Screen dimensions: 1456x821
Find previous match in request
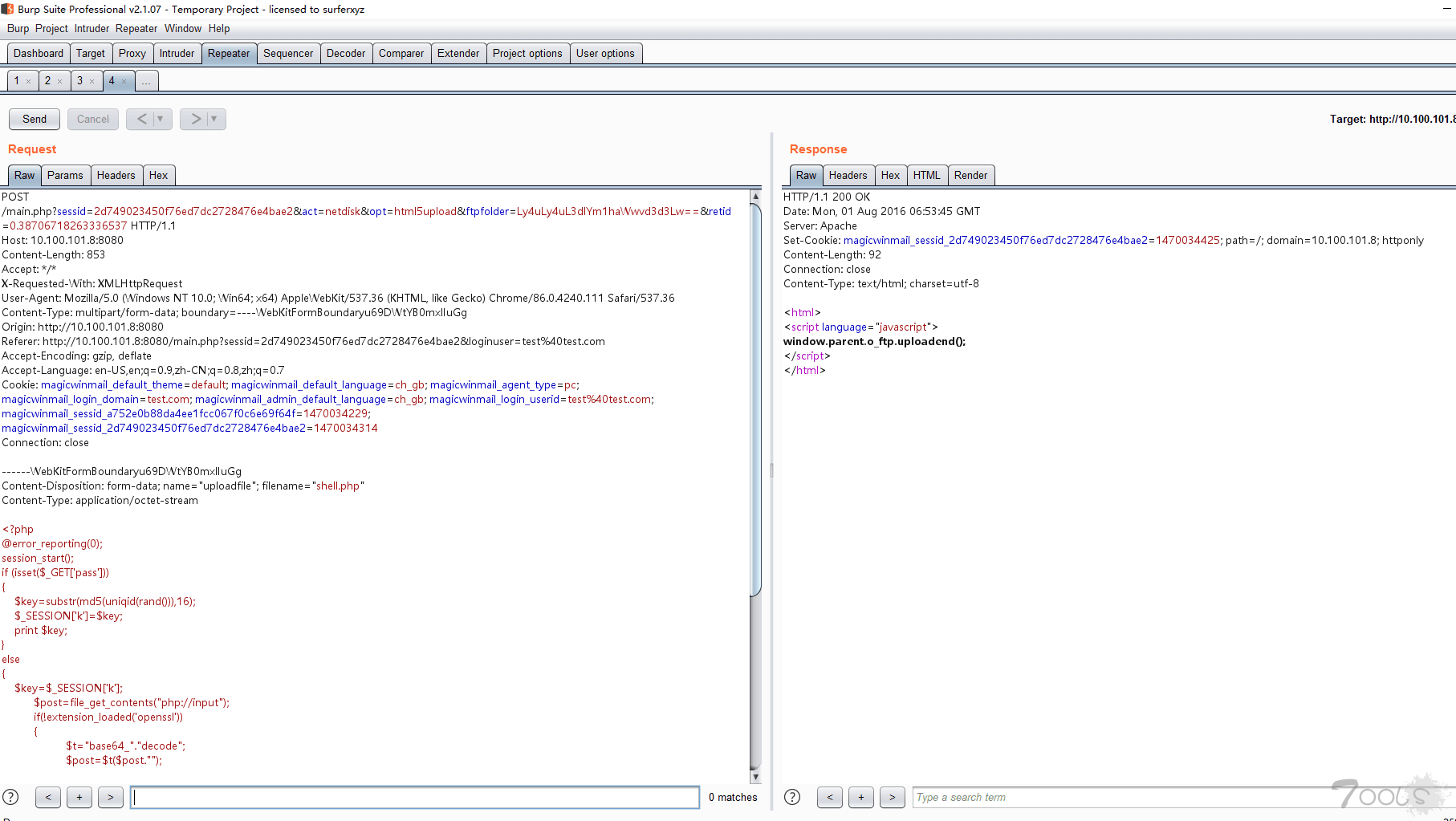48,797
